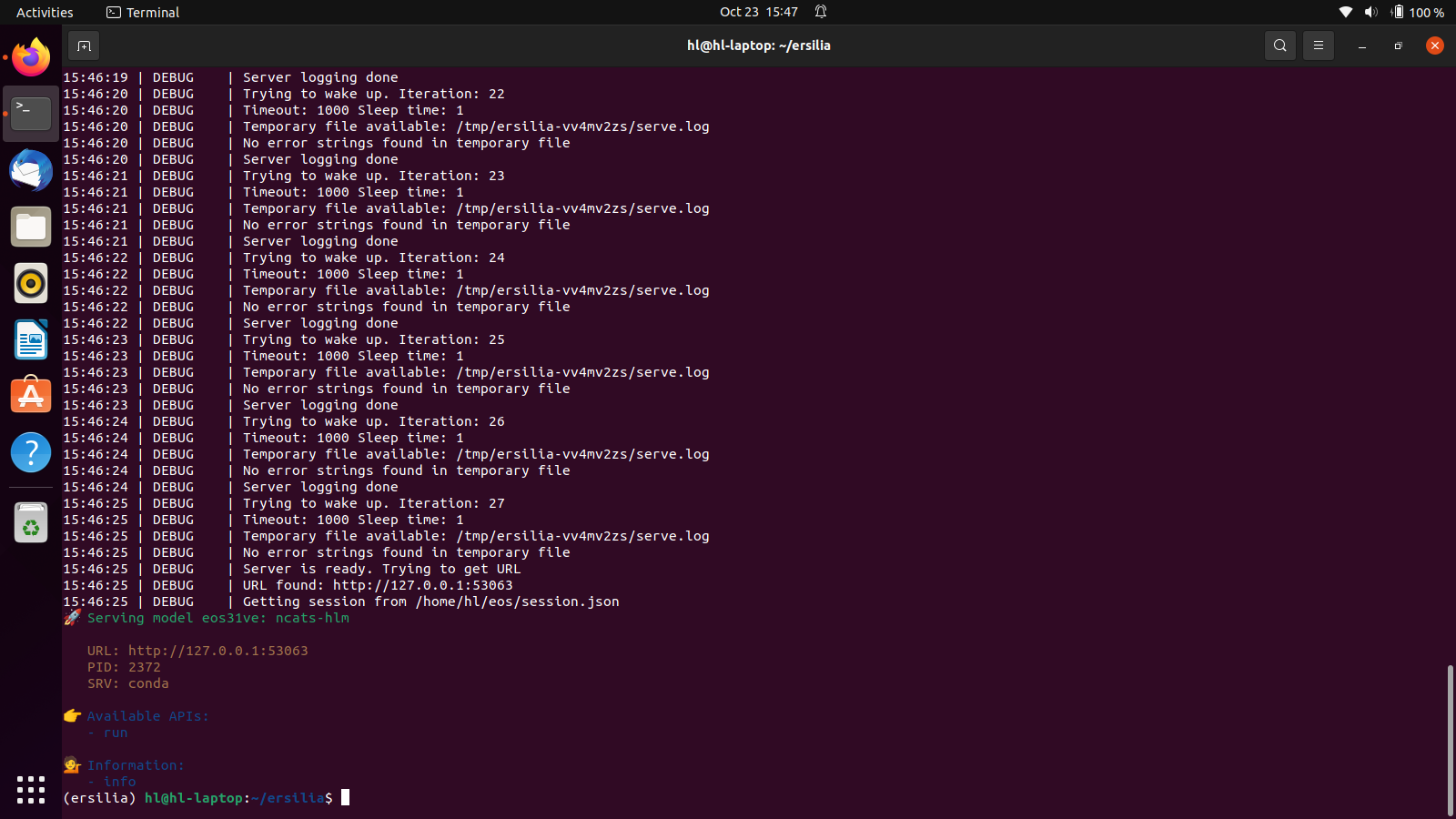Open the Help application
The image size is (1456, 819).
click(x=30, y=452)
